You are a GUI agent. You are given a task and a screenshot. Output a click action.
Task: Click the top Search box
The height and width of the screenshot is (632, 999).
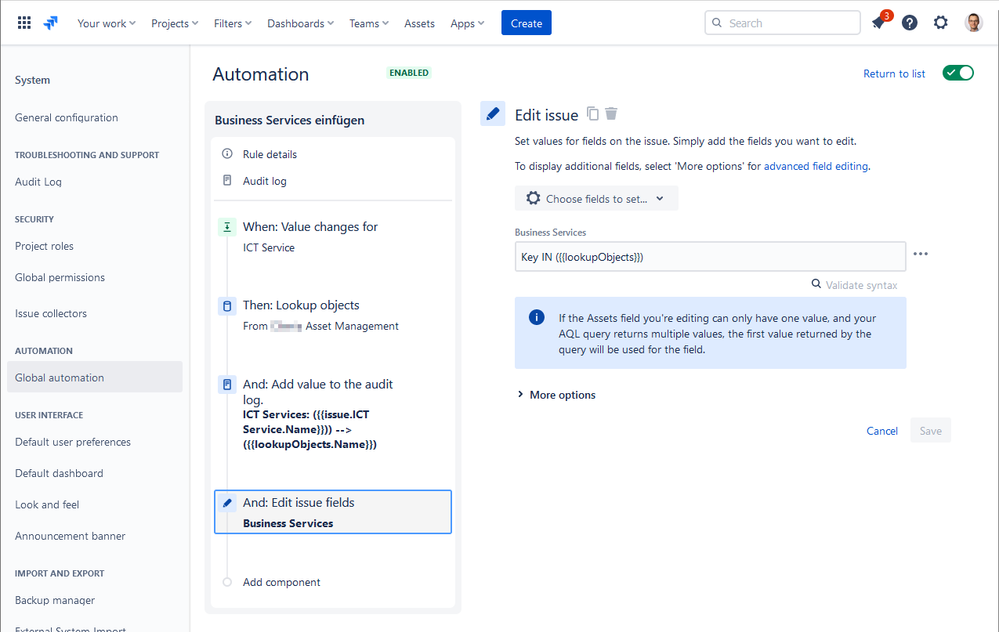click(x=782, y=23)
